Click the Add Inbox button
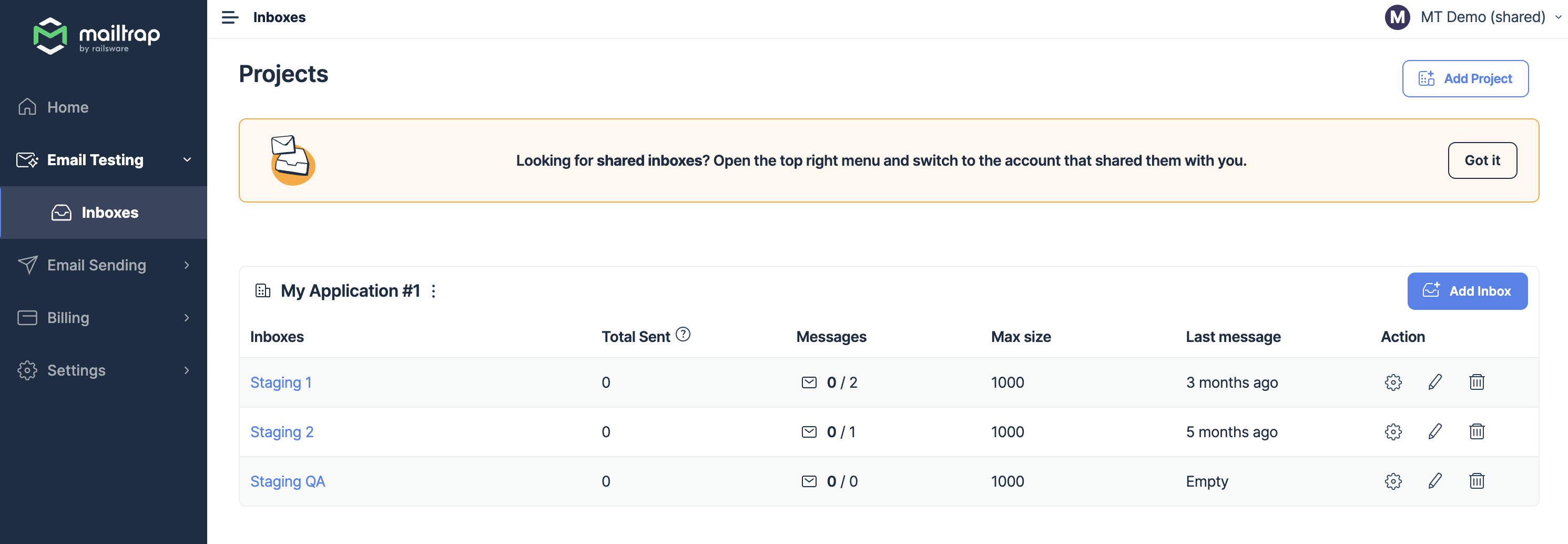The width and height of the screenshot is (1568, 544). point(1467,291)
